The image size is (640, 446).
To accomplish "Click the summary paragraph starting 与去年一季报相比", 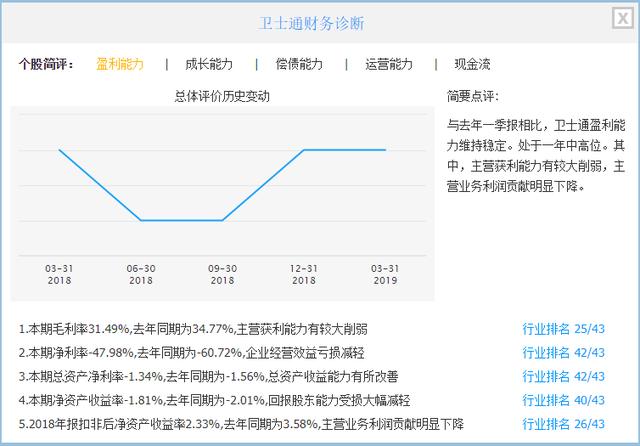I will coord(536,155).
